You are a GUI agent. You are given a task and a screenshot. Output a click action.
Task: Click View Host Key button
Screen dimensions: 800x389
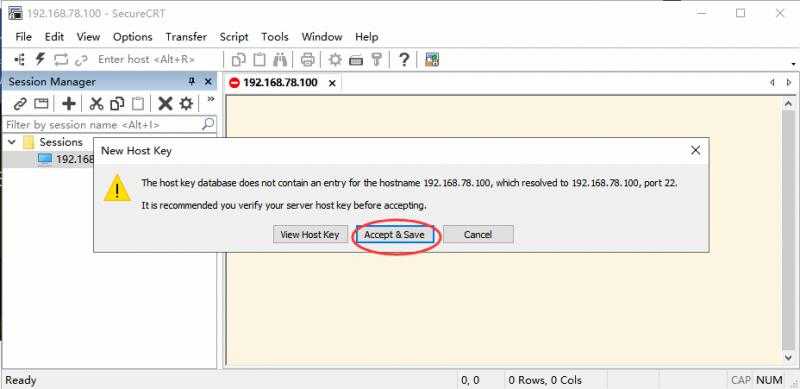(310, 234)
